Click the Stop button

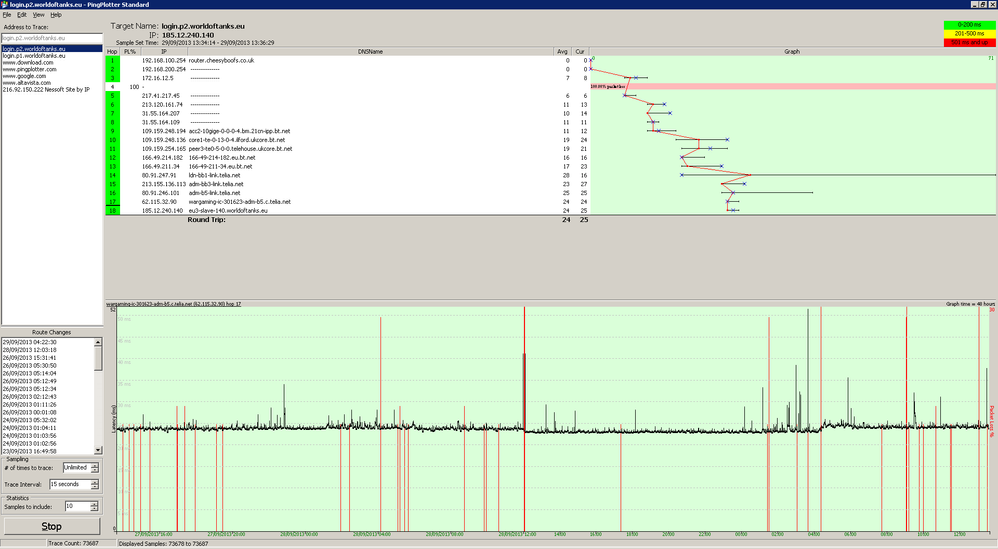52,526
